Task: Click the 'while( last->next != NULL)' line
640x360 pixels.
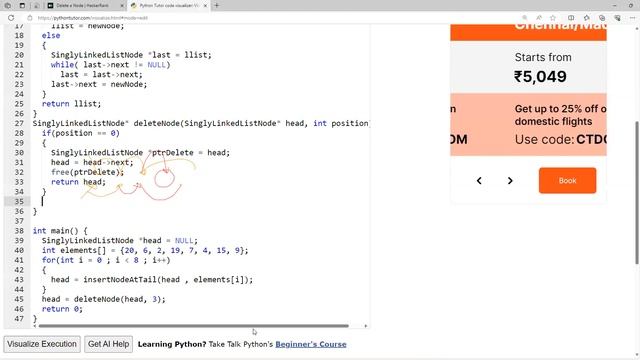Action: point(110,64)
